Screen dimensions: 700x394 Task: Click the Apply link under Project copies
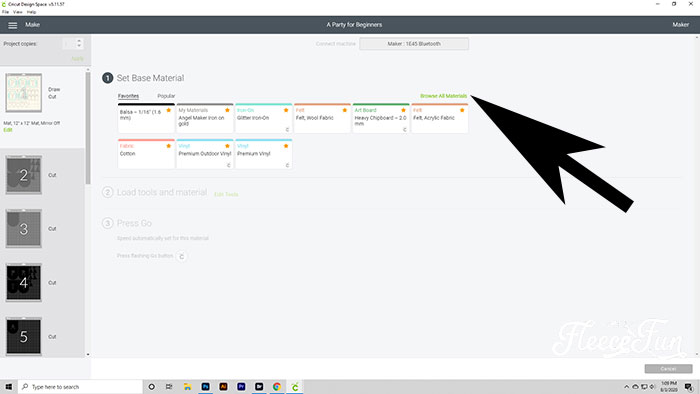(77, 58)
